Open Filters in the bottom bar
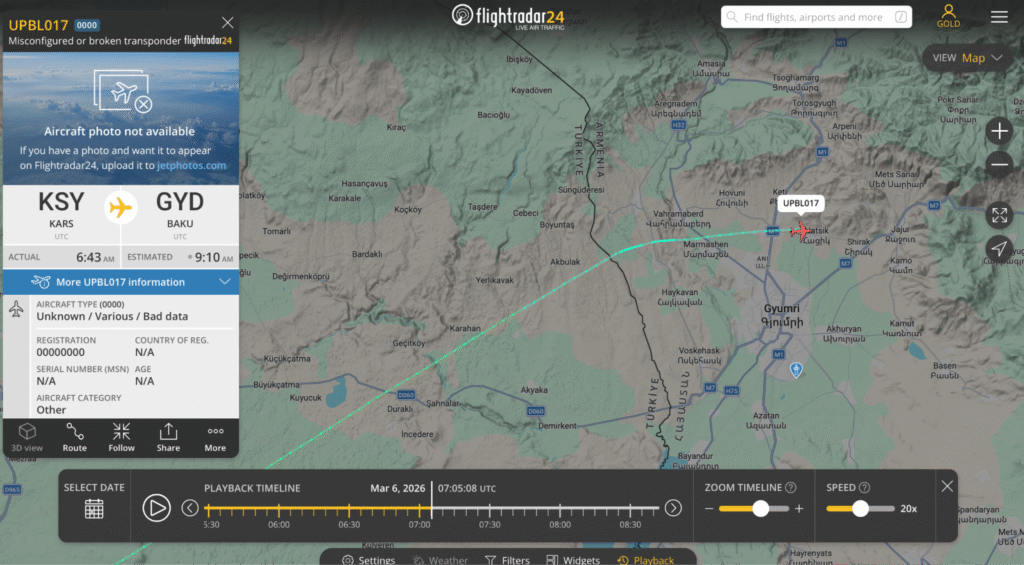This screenshot has height=565, width=1024. pos(507,560)
